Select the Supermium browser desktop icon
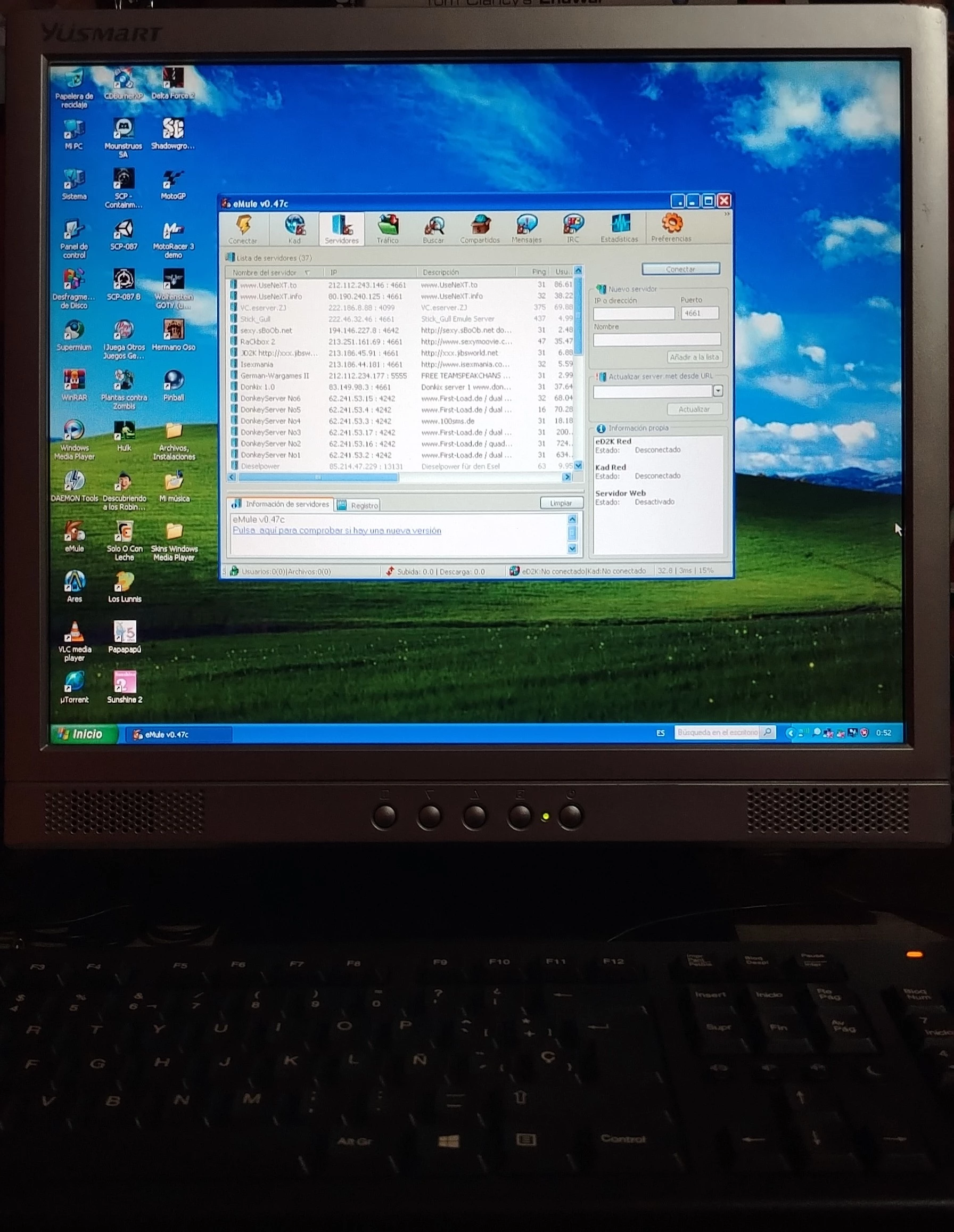The image size is (954, 1232). 75,335
